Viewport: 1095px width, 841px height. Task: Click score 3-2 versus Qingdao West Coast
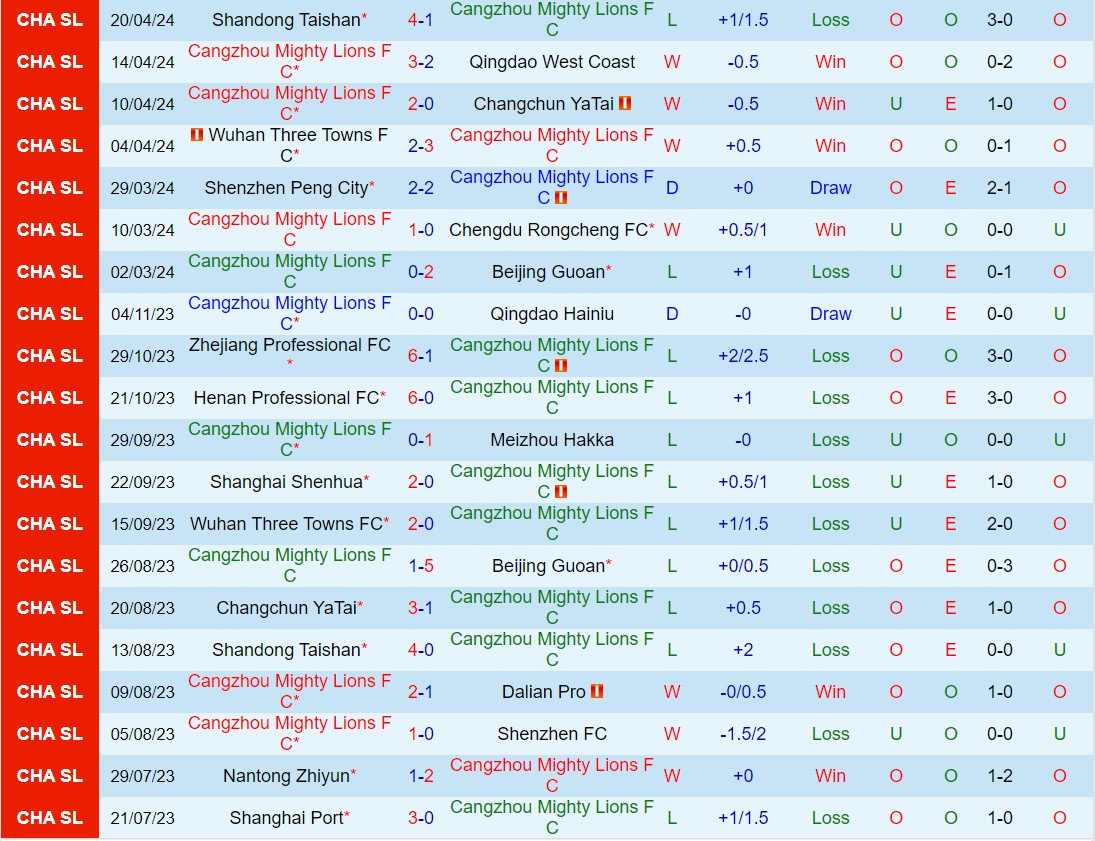tap(420, 62)
